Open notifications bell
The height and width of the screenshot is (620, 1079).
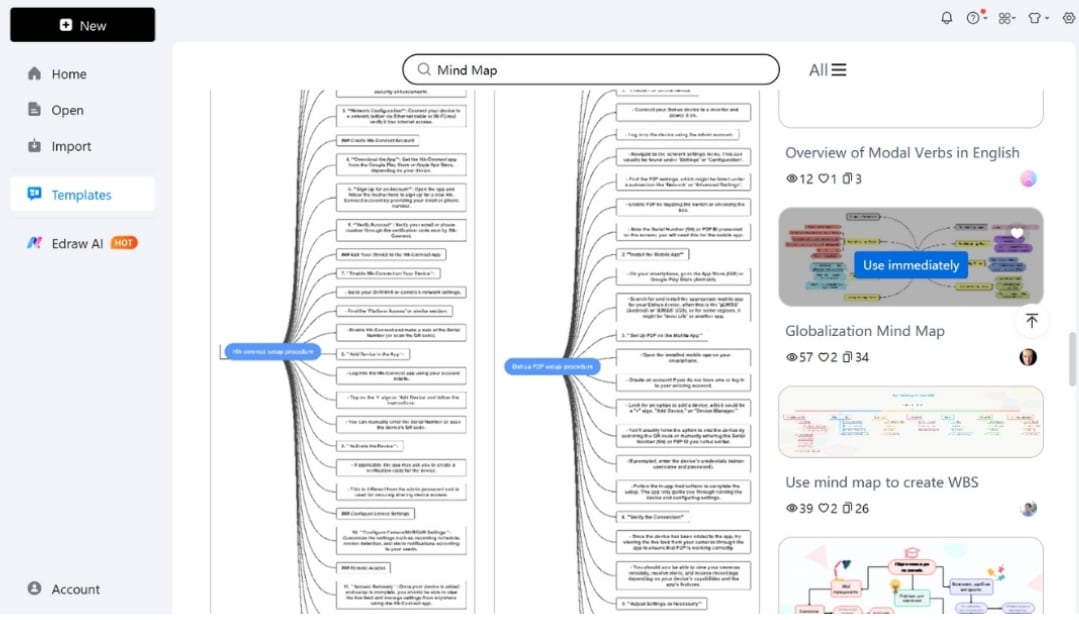pyautogui.click(x=947, y=18)
